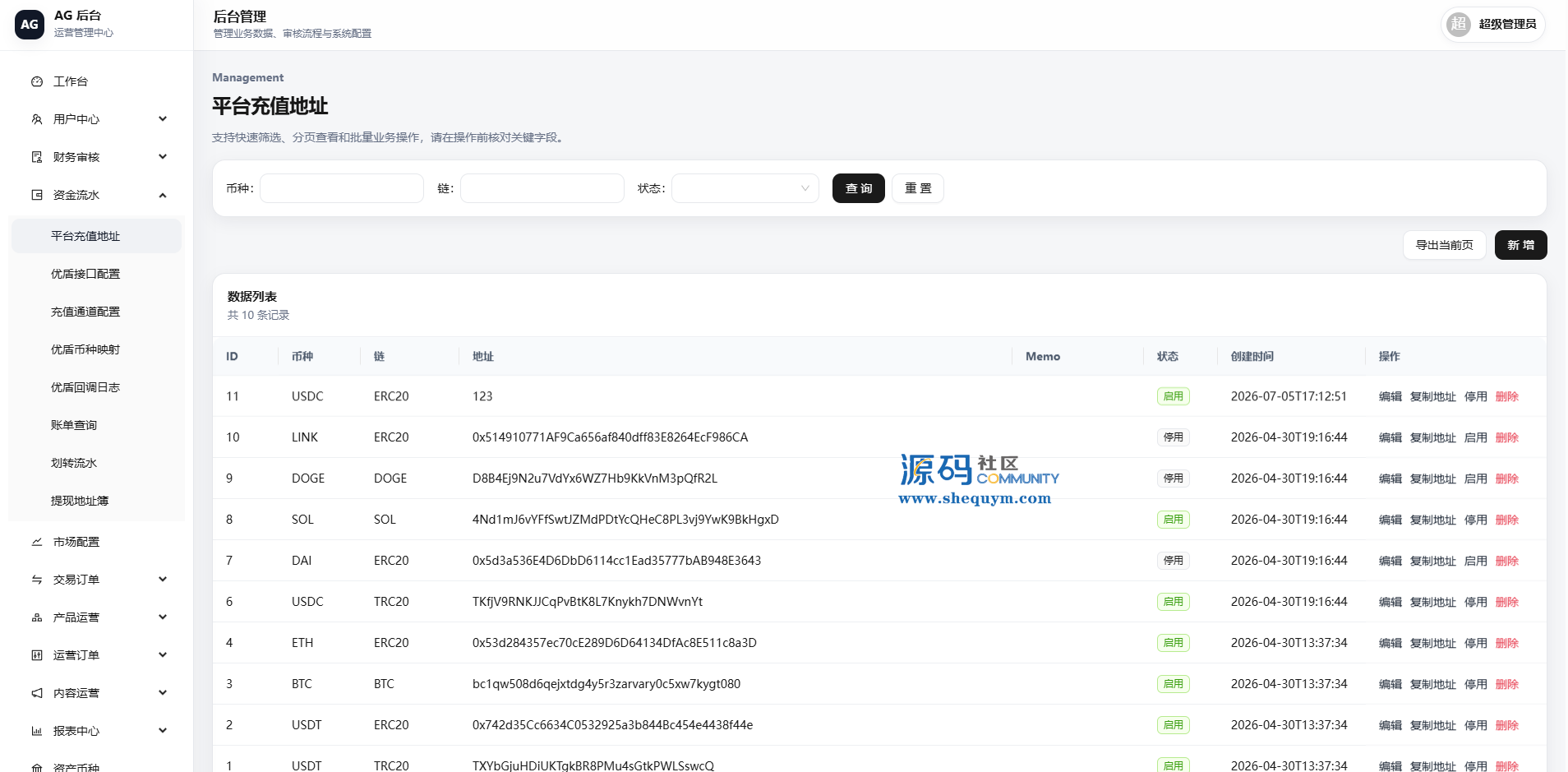Screen dimensions: 1568x772
Task: Open the 划转流水 menu item
Action: [96, 463]
